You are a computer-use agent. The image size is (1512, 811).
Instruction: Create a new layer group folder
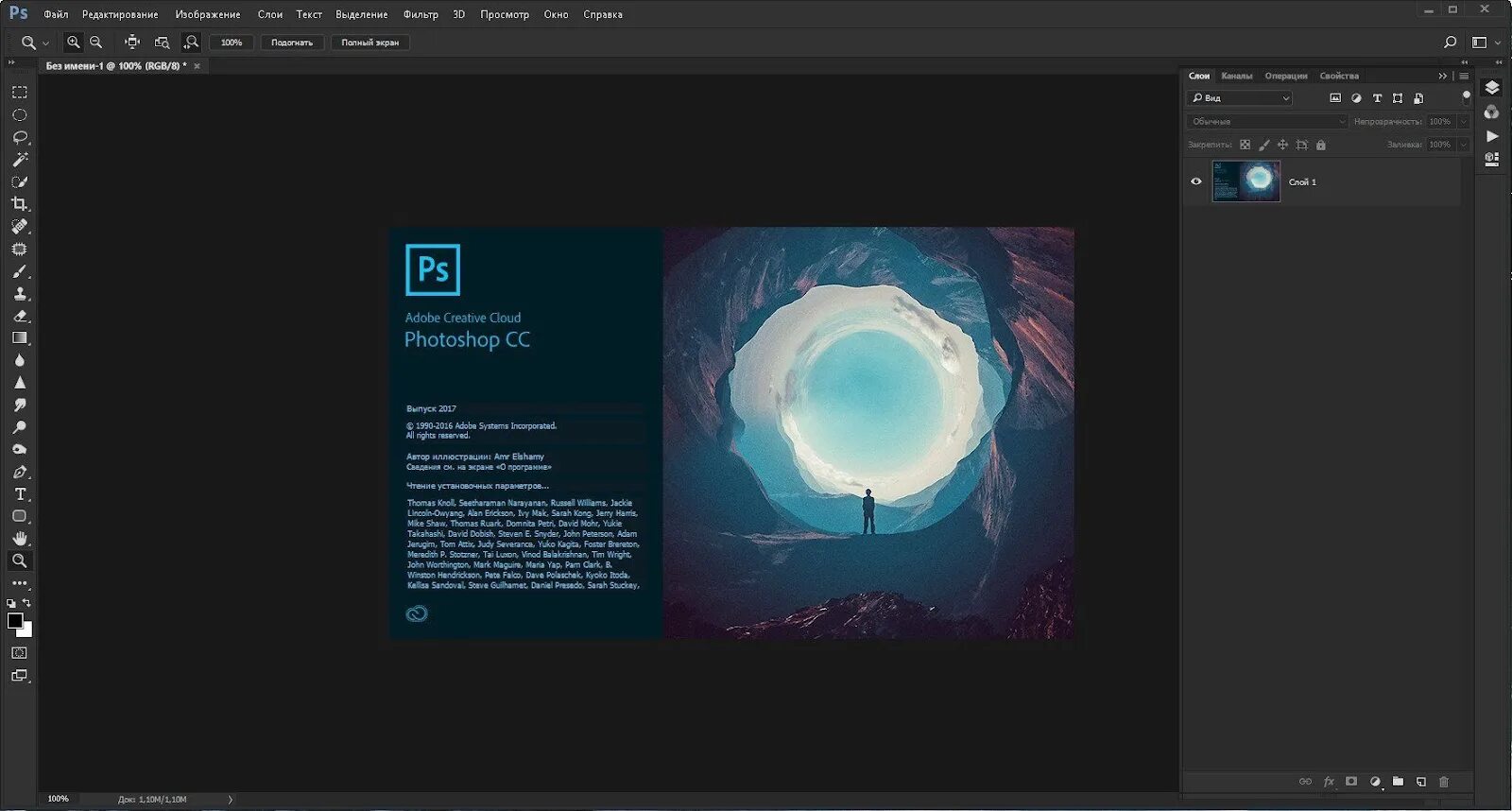pyautogui.click(x=1398, y=782)
